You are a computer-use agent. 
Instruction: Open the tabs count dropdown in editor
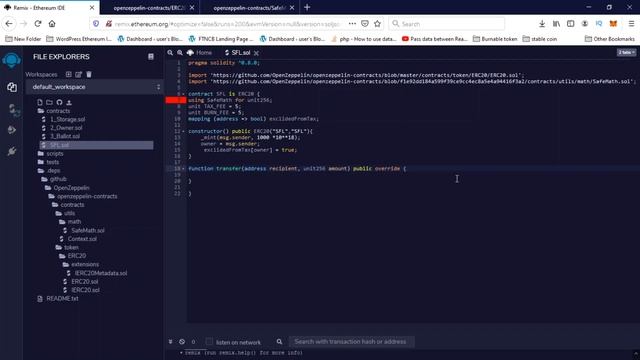[x=626, y=52]
